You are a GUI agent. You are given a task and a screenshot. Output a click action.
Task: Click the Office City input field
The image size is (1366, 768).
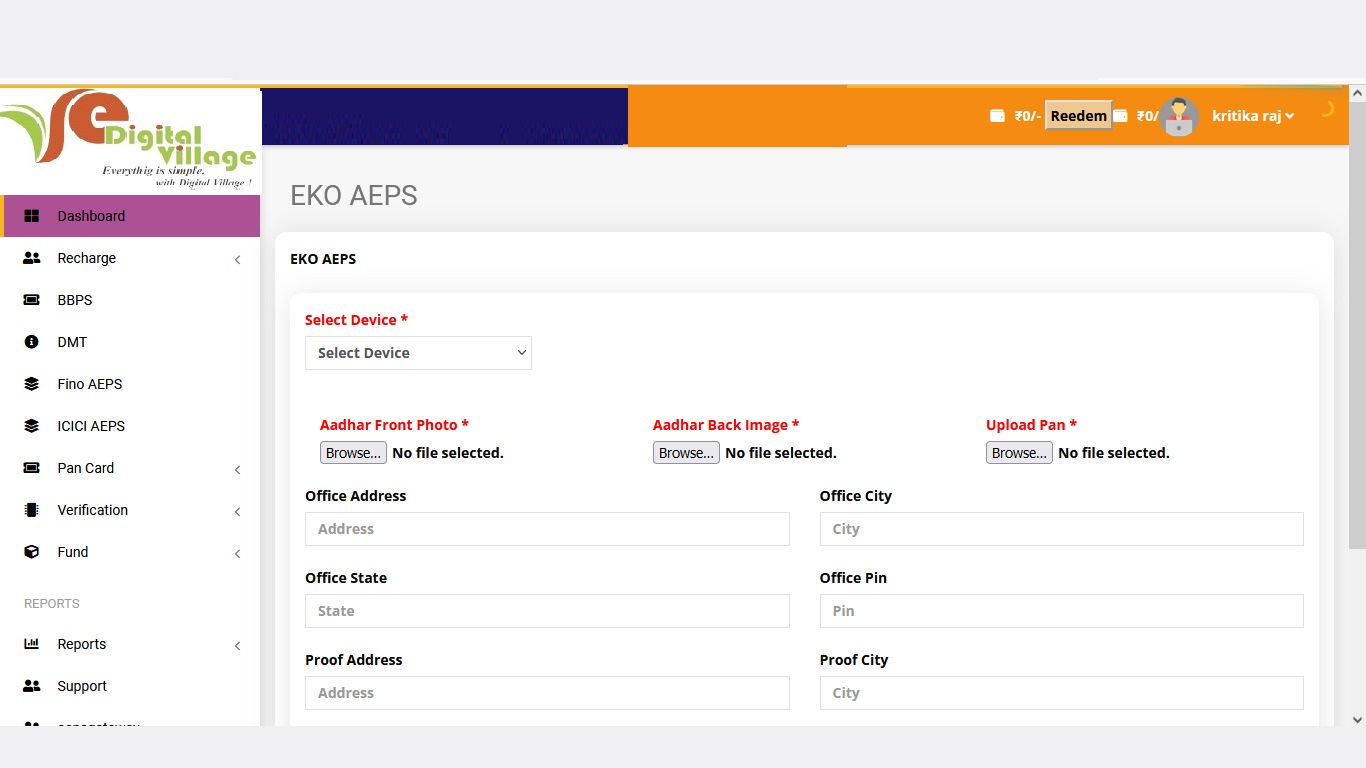(x=1061, y=529)
